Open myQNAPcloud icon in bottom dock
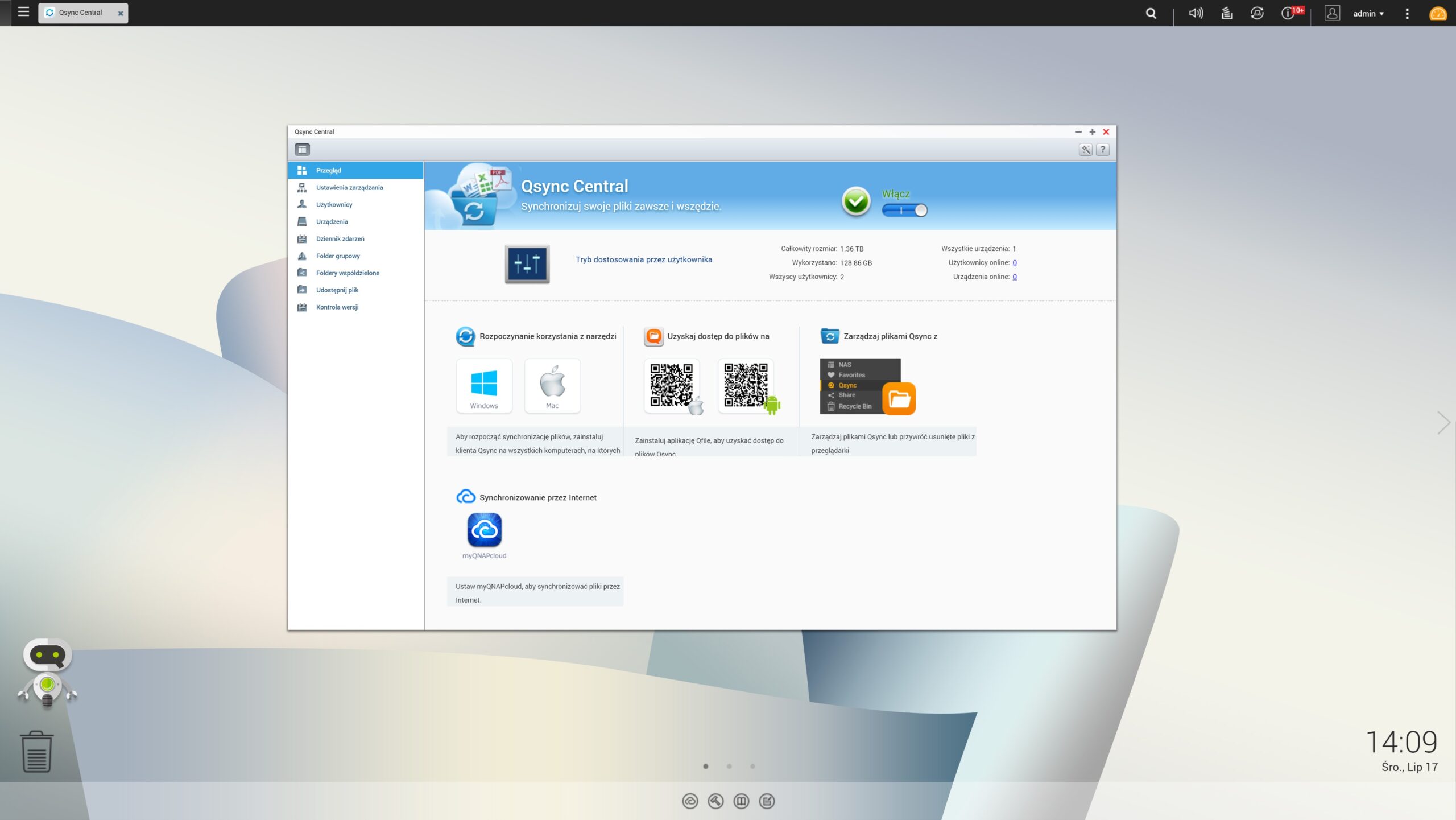Viewport: 1456px width, 820px height. coord(689,801)
